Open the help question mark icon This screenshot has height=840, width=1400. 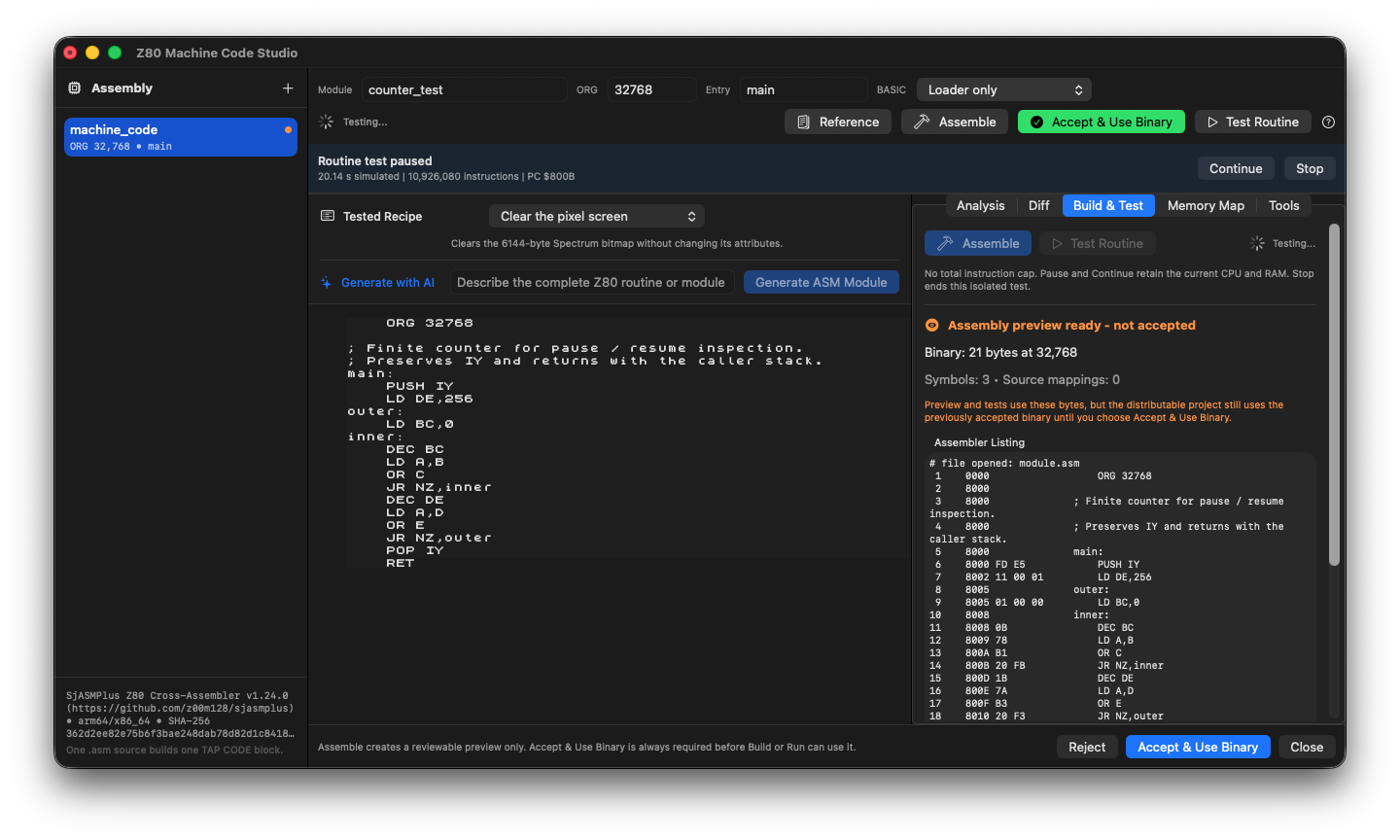1328,122
